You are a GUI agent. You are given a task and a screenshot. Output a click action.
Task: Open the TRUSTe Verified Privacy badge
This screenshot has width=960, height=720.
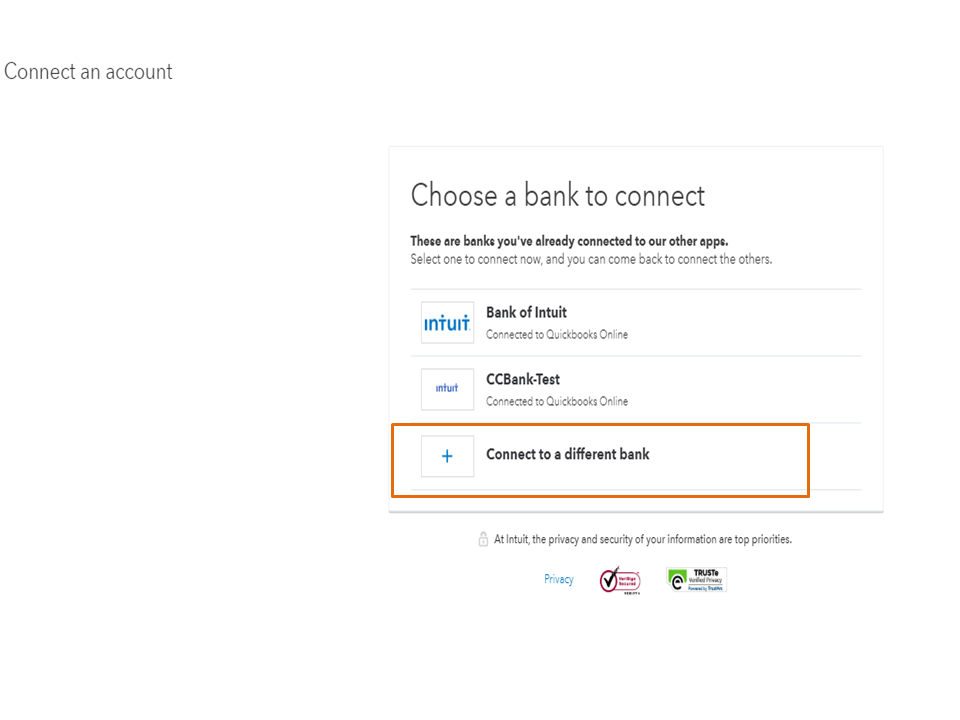tap(697, 580)
